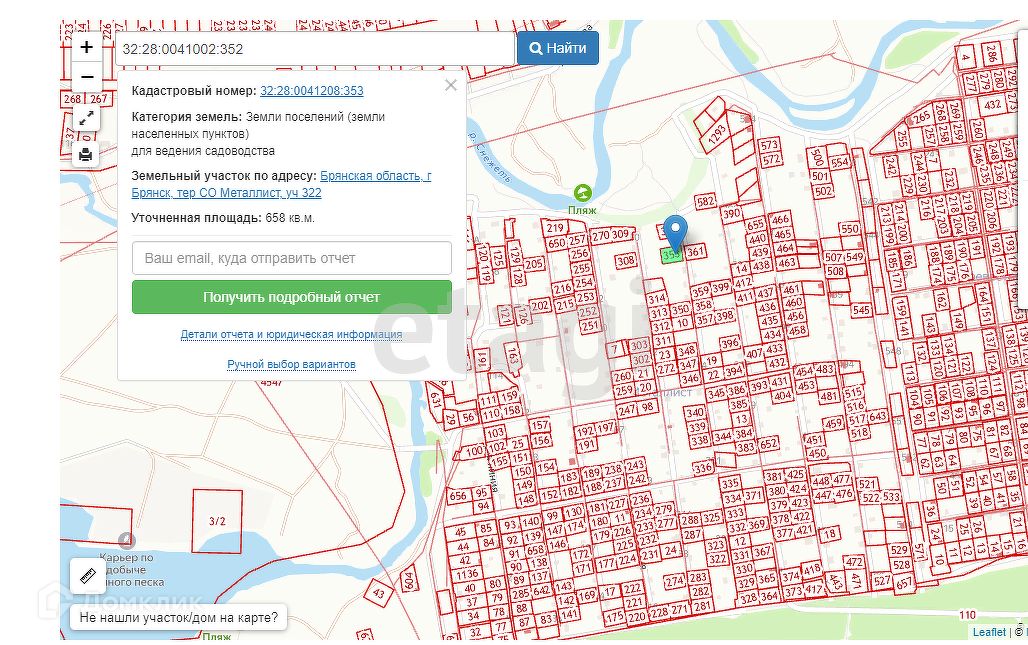1028x645 pixels.
Task: Click the email input for report
Action: [x=291, y=258]
